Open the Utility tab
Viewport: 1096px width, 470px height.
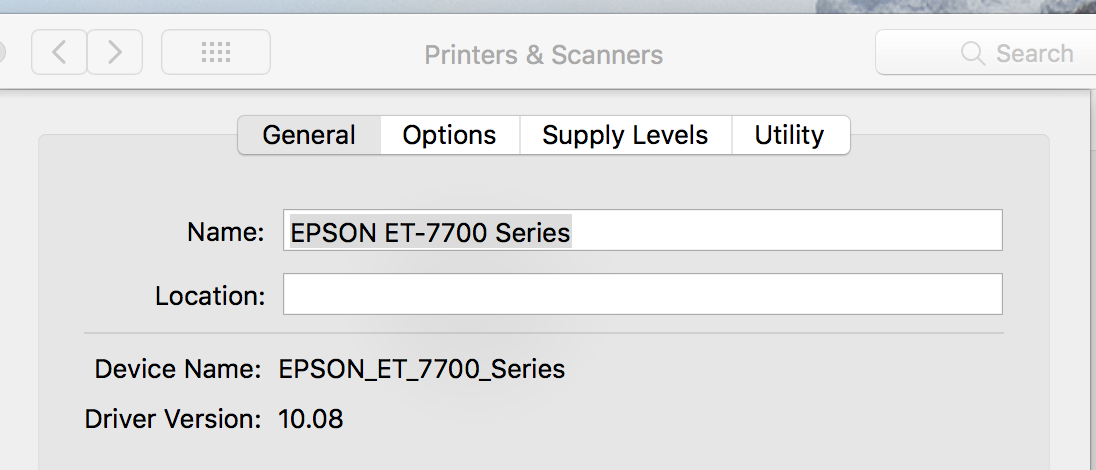point(790,135)
